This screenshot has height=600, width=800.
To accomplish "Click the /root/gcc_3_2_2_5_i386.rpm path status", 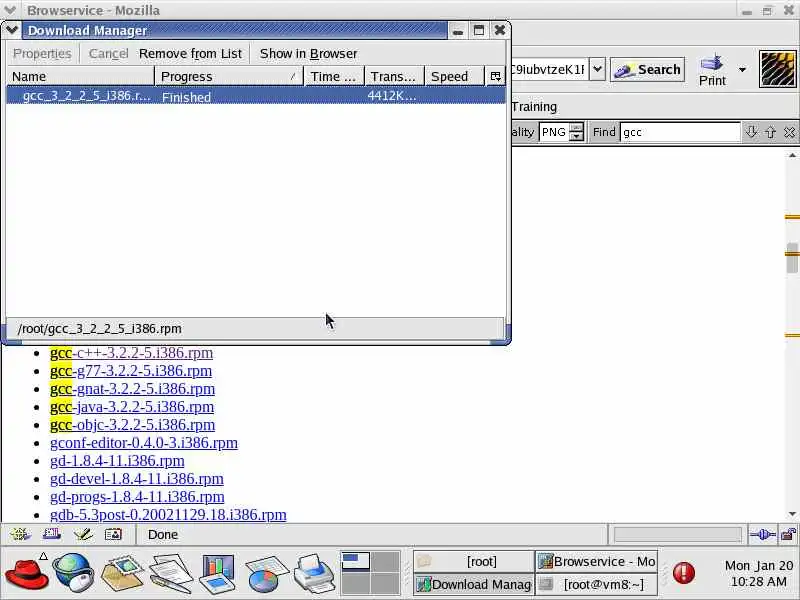I will (x=99, y=329).
